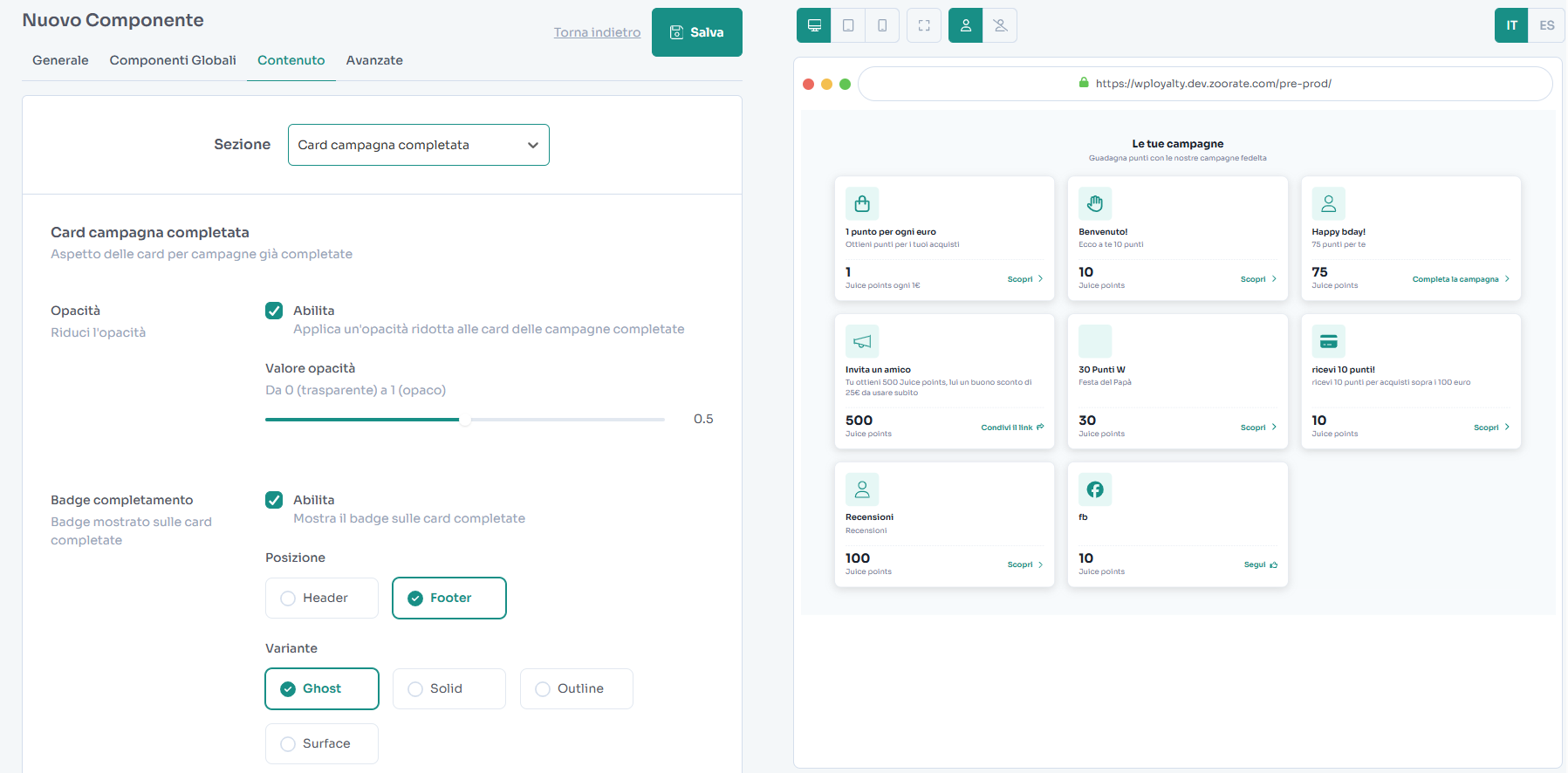Open the Generale tab
The height and width of the screenshot is (773, 1568).
(60, 60)
